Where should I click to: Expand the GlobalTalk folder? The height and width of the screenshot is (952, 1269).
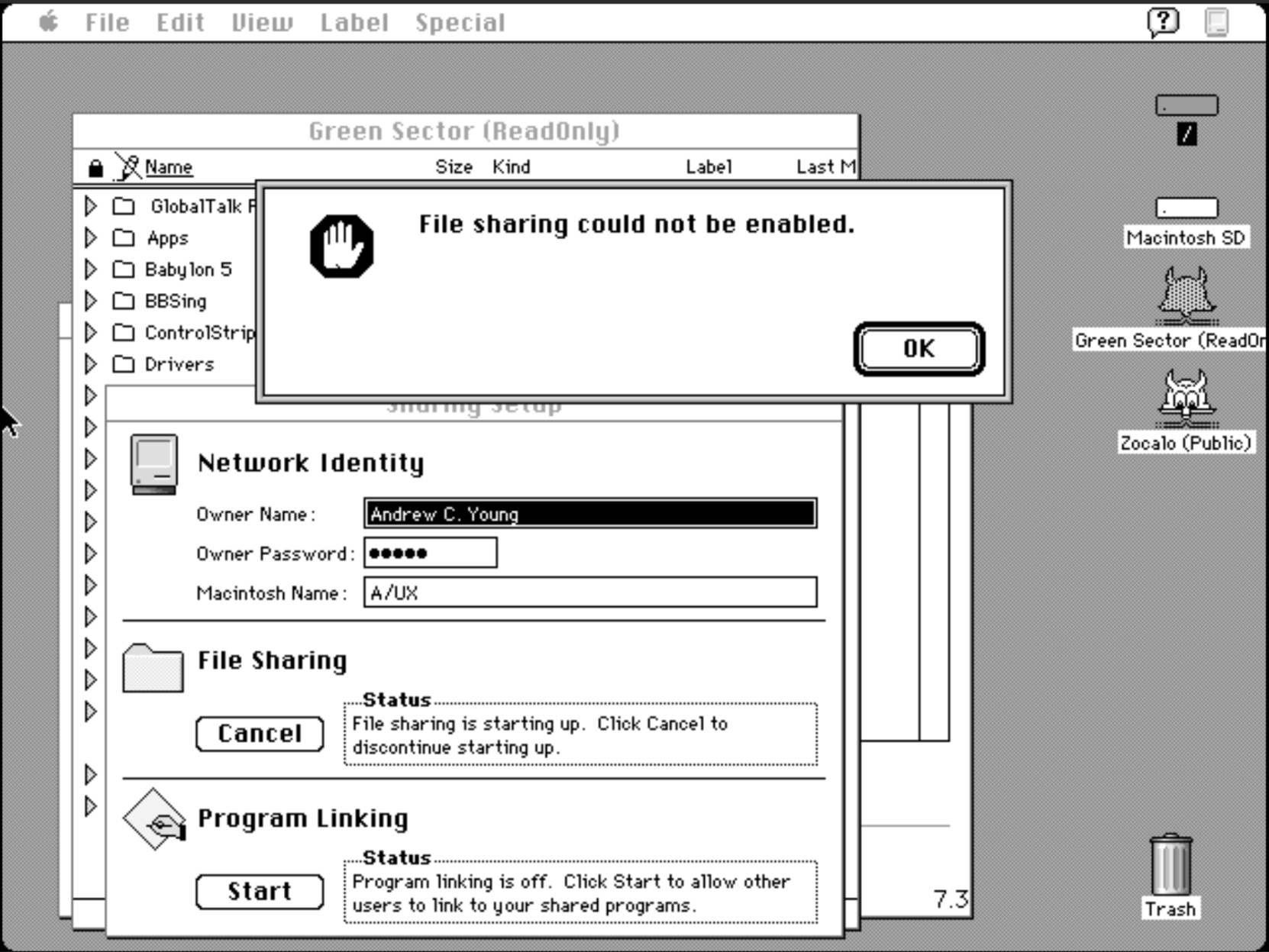click(x=90, y=206)
